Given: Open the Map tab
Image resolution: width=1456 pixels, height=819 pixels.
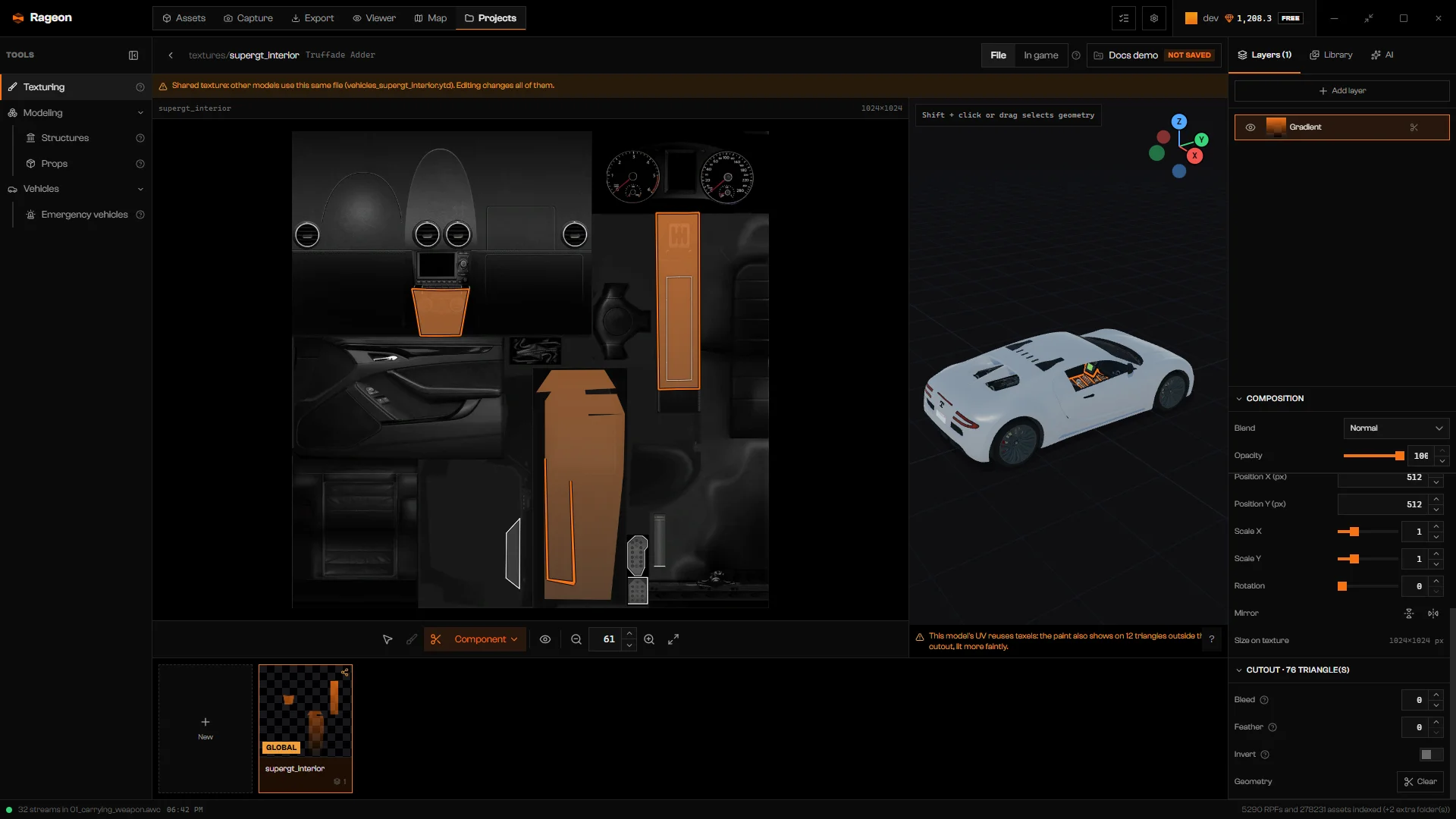Looking at the screenshot, I should 431,18.
